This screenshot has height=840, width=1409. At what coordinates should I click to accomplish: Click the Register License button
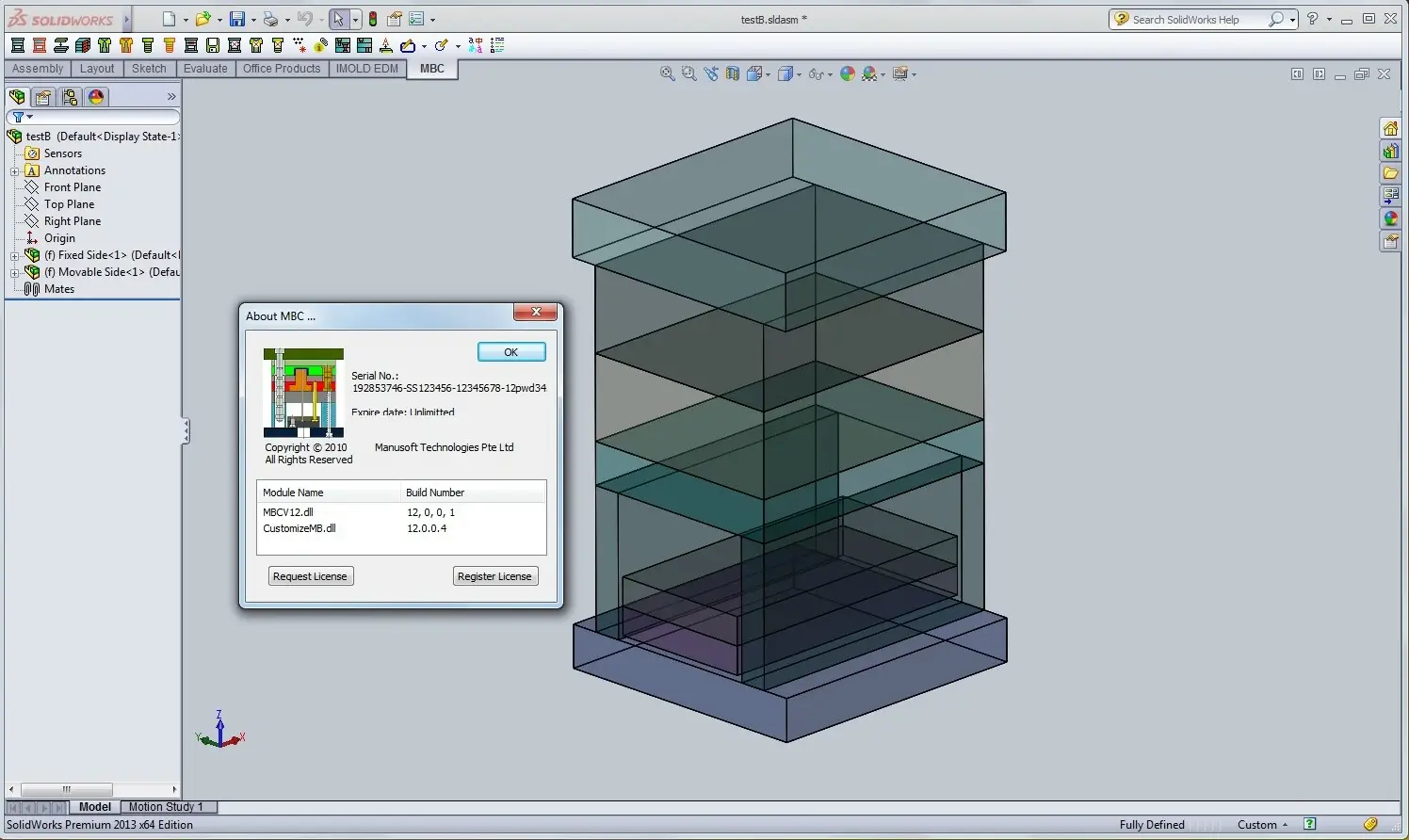[494, 576]
